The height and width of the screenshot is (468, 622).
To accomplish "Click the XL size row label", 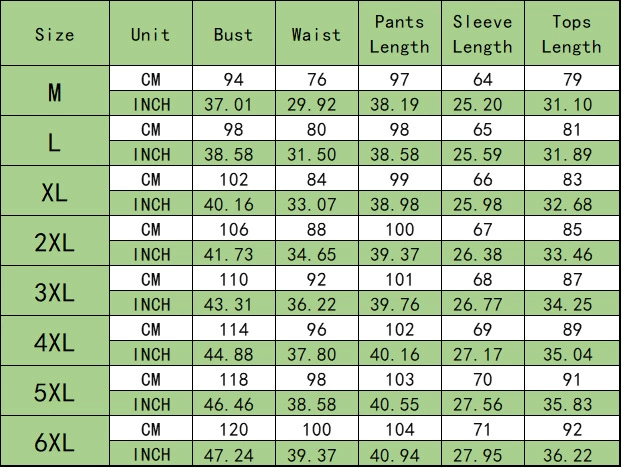I will (x=54, y=192).
